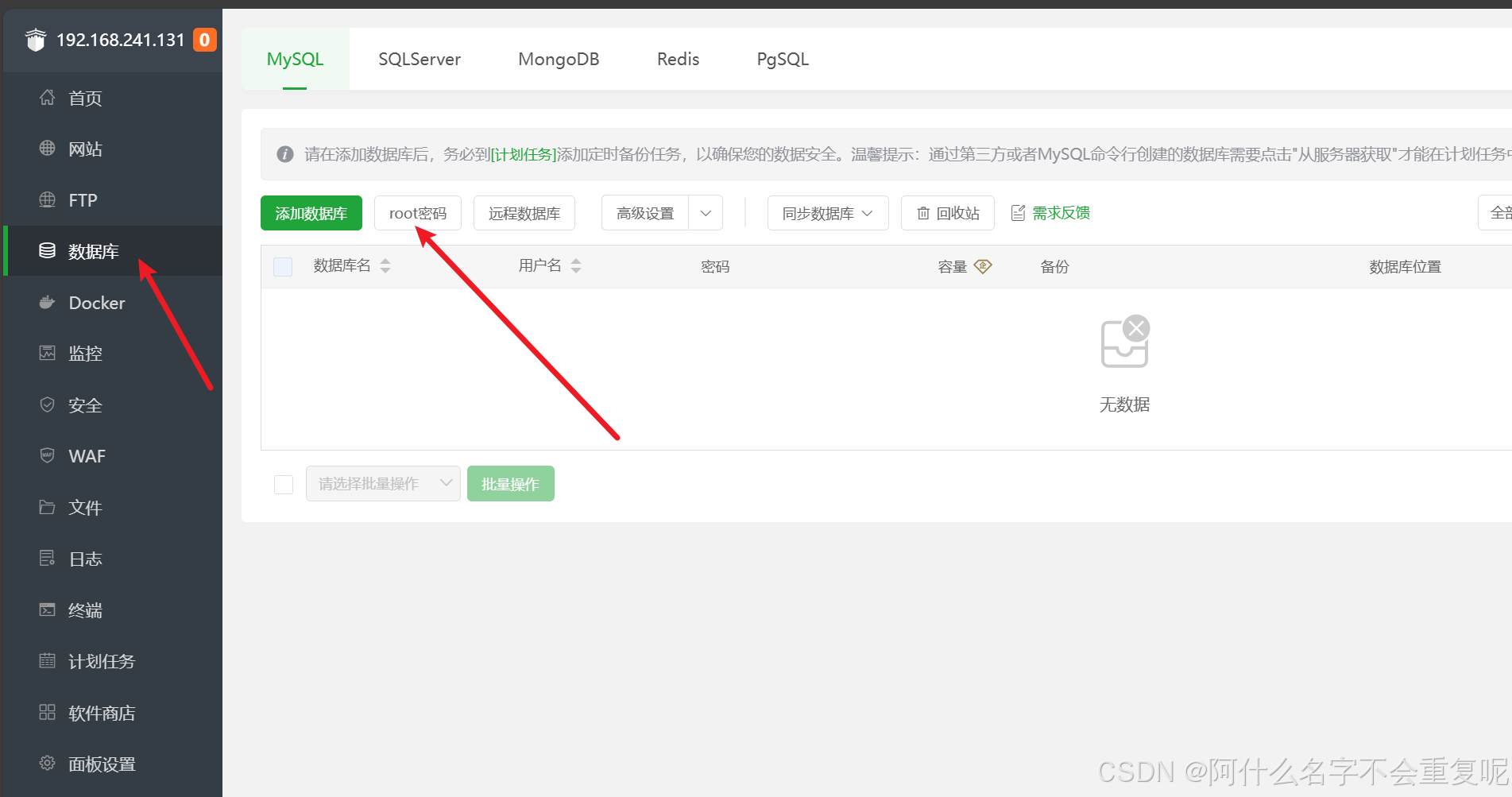The image size is (1512, 797).
Task: Click the trash icon in the 回收站 button
Action: [x=923, y=213]
